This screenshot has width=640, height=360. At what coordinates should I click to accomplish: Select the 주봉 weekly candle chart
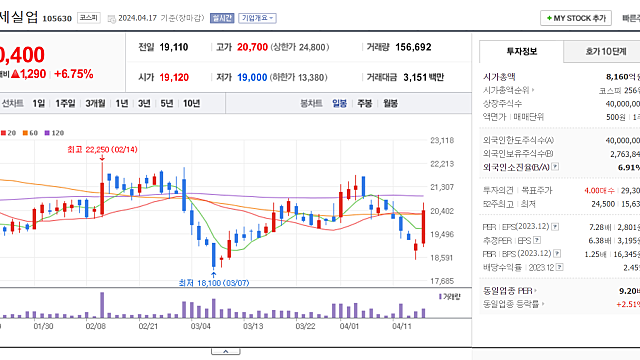pyautogui.click(x=365, y=104)
